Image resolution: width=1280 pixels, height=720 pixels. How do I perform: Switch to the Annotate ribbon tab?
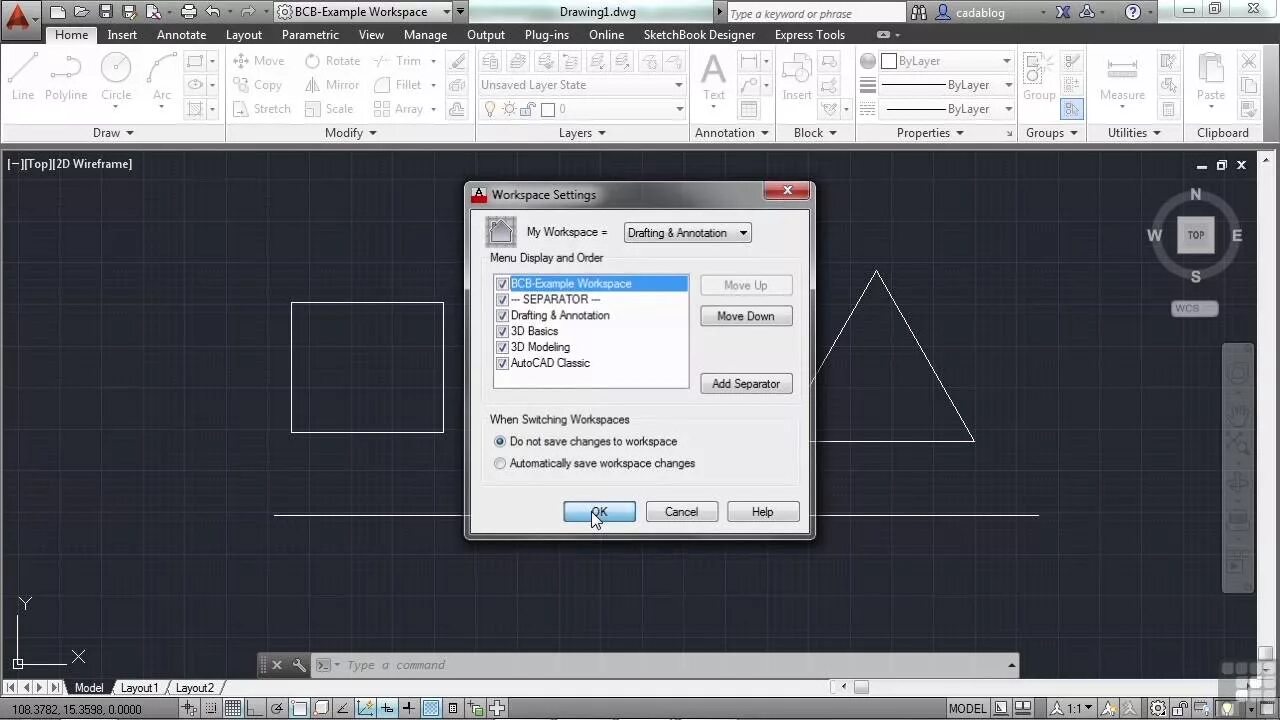click(x=181, y=35)
